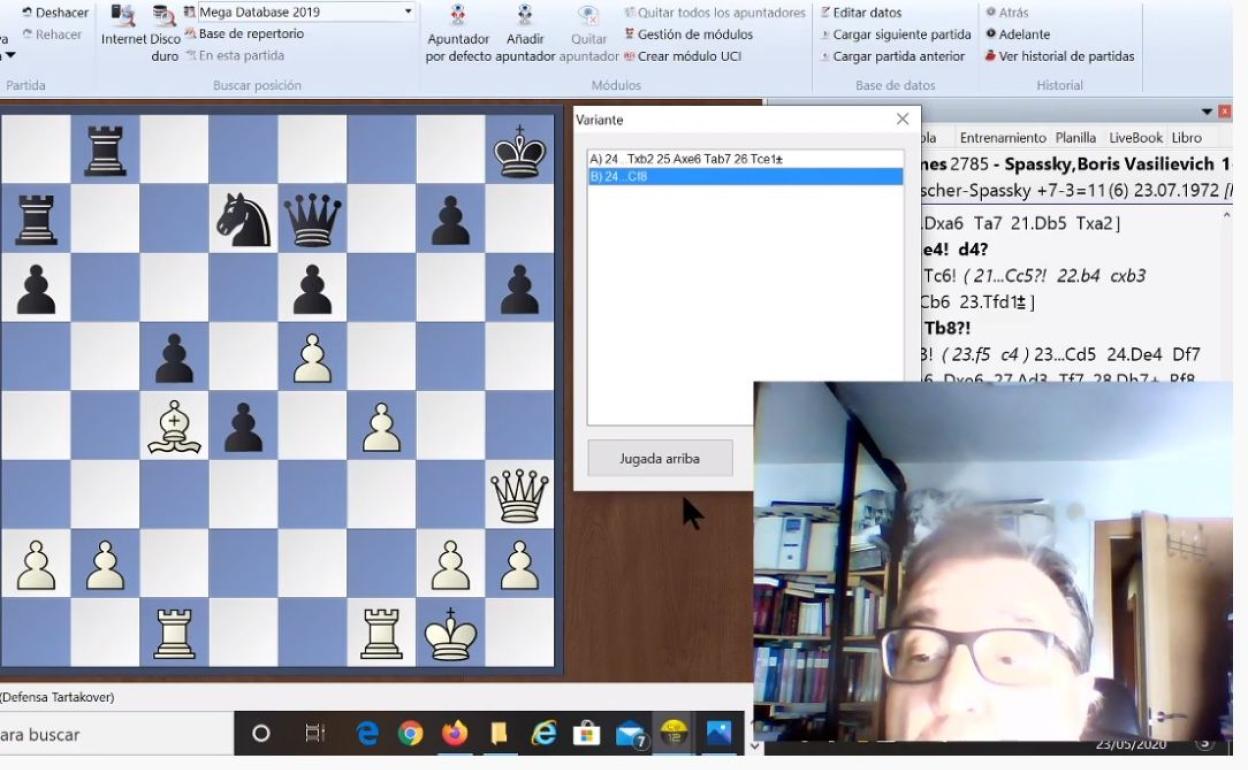Open the Mega Database 2019 dropdown
Image resolution: width=1248 pixels, height=770 pixels.
pos(408,13)
